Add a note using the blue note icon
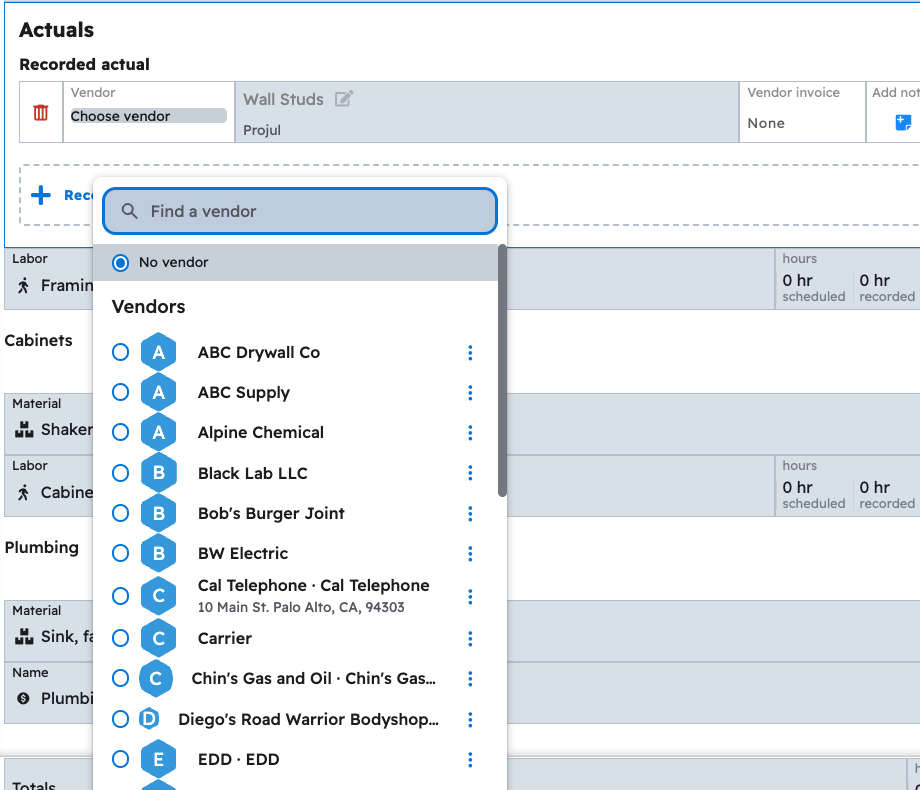The width and height of the screenshot is (920, 790). 903,123
